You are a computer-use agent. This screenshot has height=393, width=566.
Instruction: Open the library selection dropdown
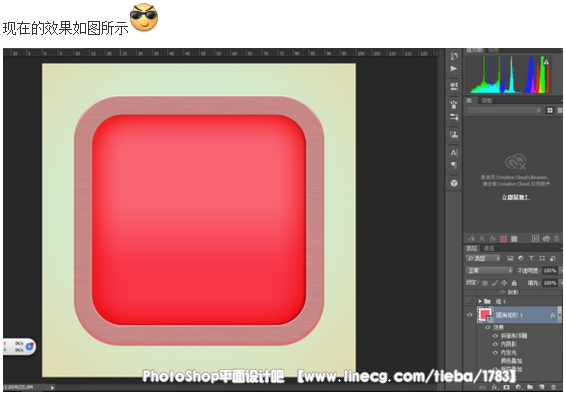tap(504, 110)
